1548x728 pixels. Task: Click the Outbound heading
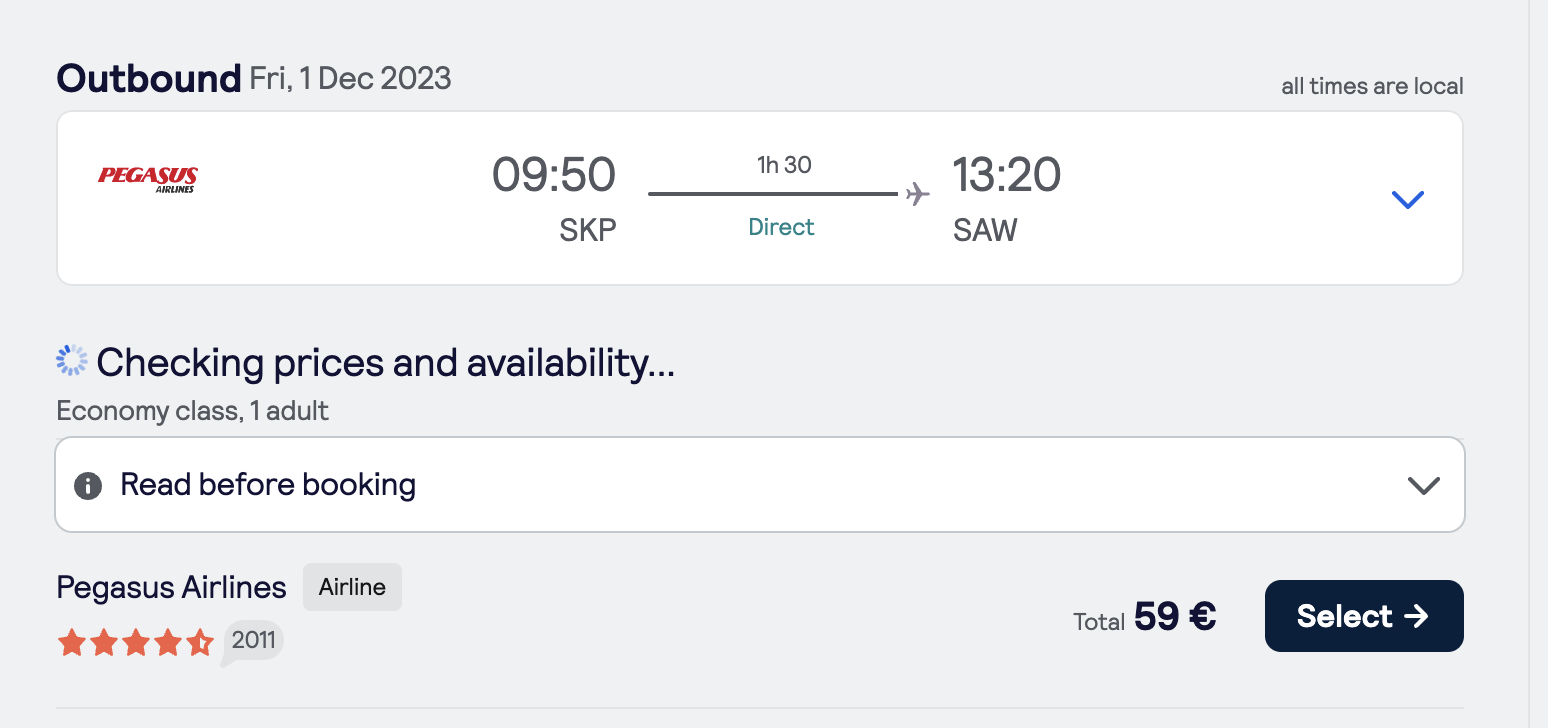click(149, 78)
